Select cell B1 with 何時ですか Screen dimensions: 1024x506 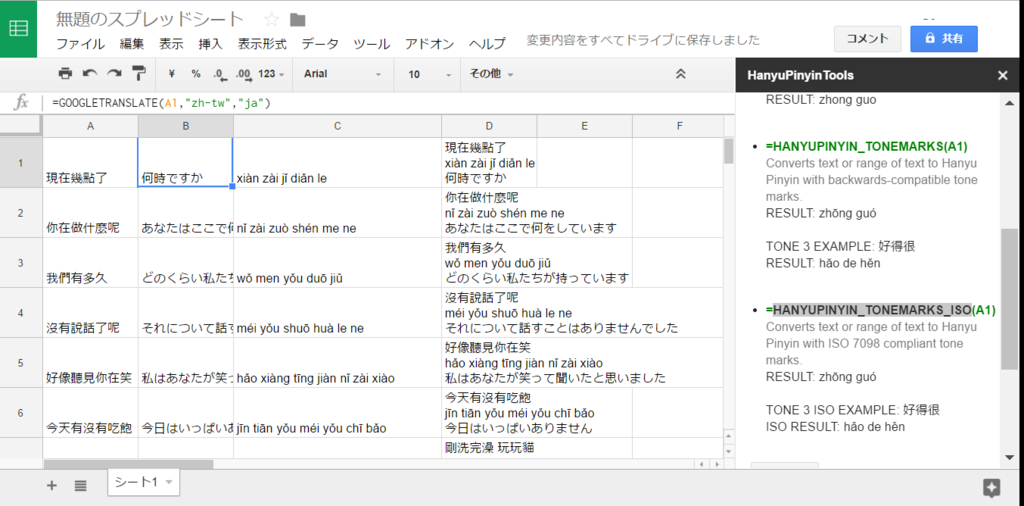[x=185, y=162]
